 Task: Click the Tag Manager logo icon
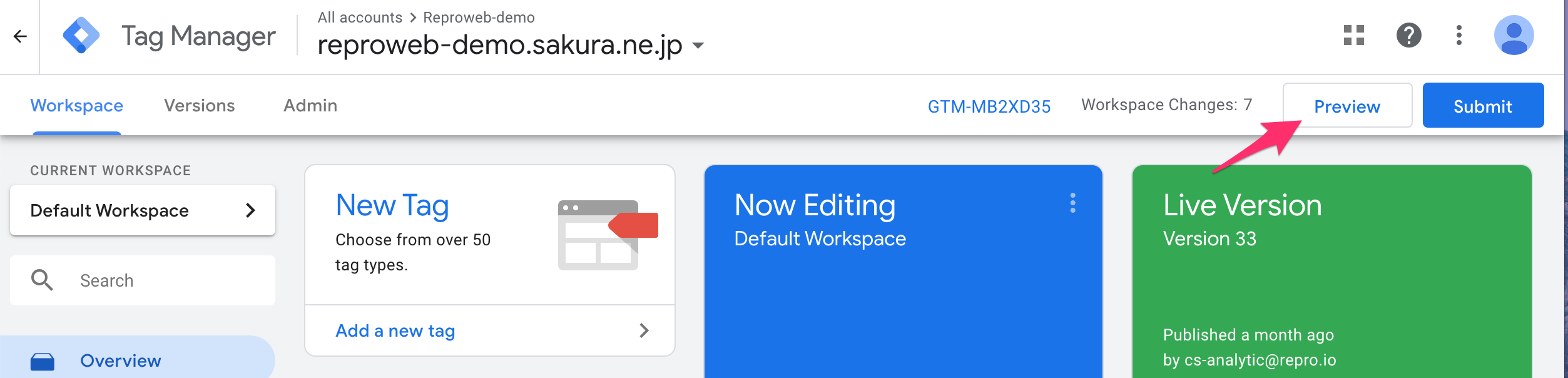coord(81,36)
